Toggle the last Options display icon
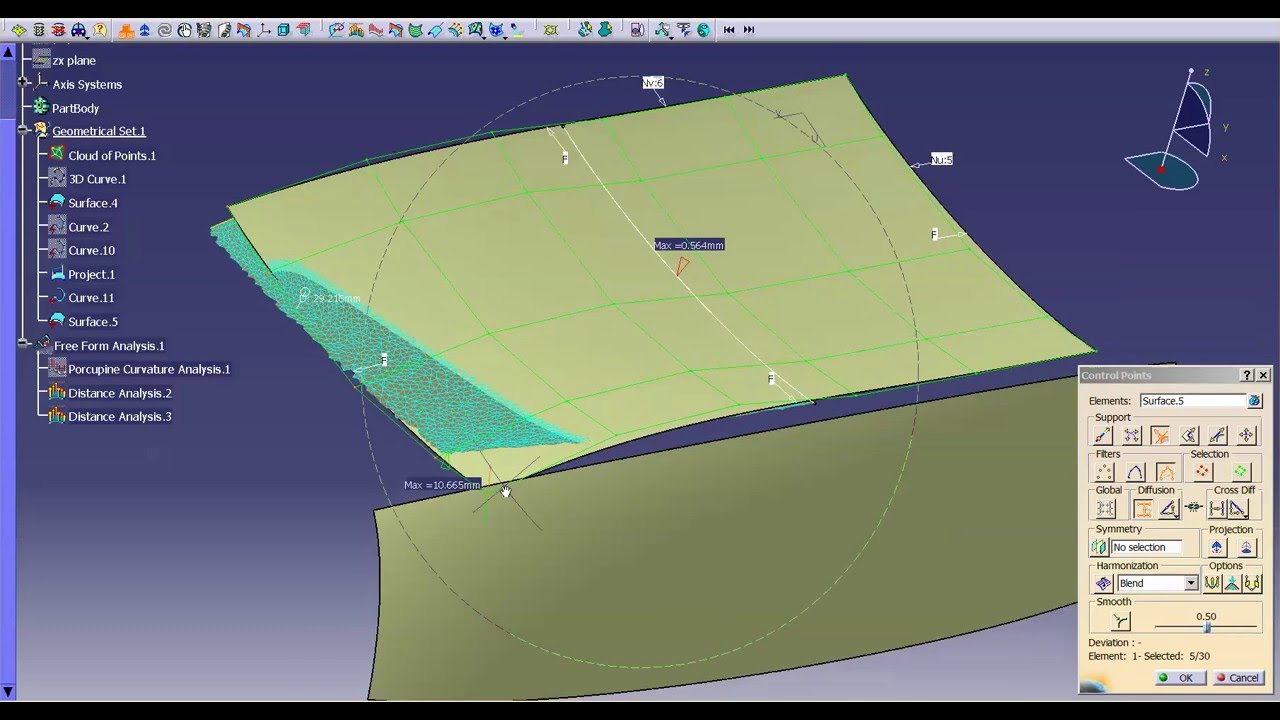 click(x=1253, y=583)
